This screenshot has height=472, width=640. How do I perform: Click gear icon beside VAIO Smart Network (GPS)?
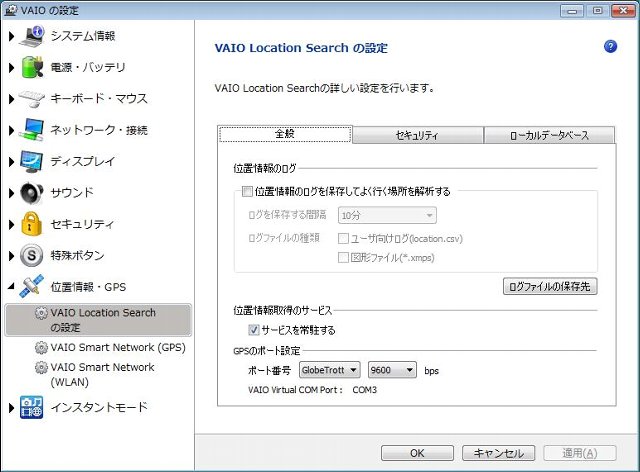point(41,347)
